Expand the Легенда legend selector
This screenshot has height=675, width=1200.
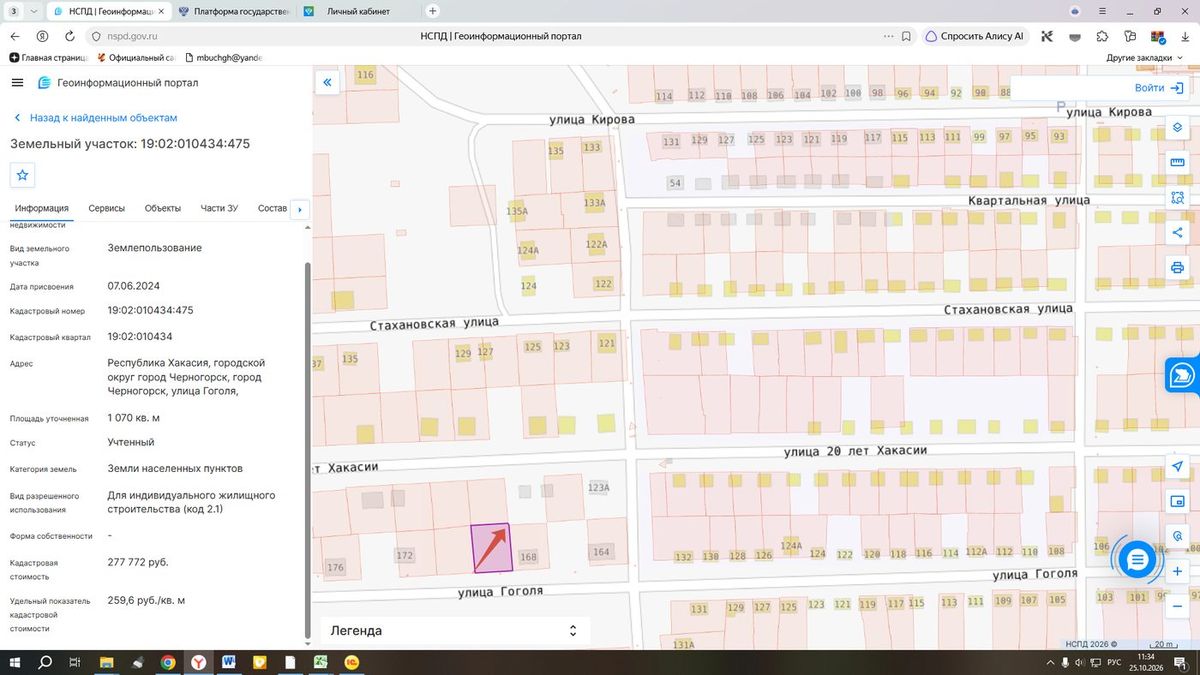click(x=455, y=631)
